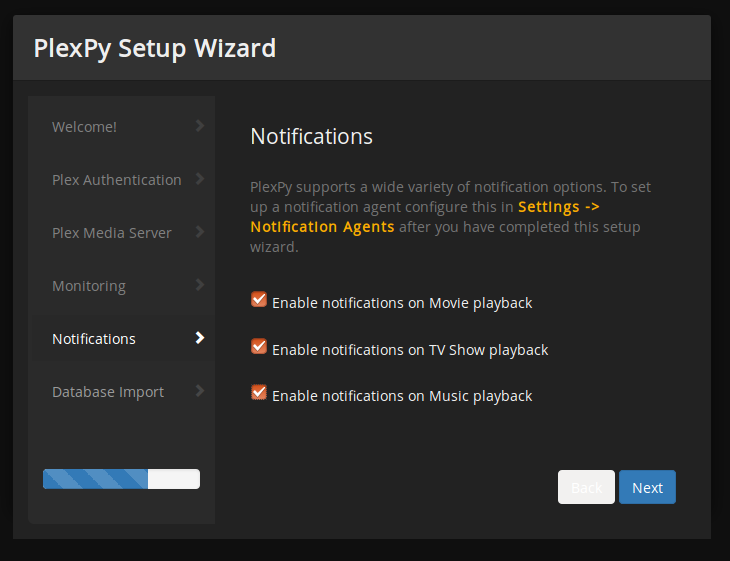Click the 'Enable notifications on TV Show playback' label

pos(410,350)
